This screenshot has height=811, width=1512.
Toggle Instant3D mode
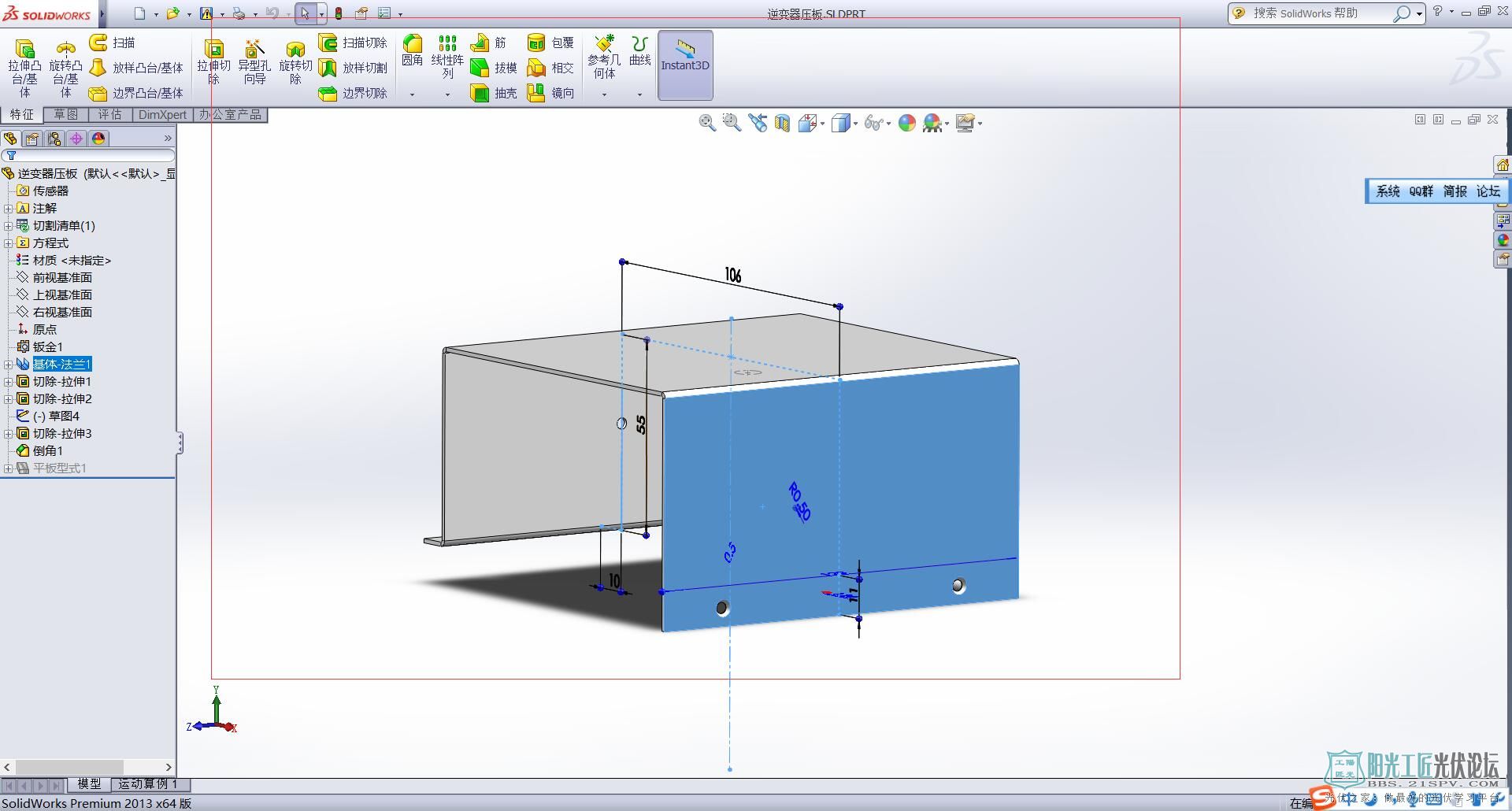(685, 65)
